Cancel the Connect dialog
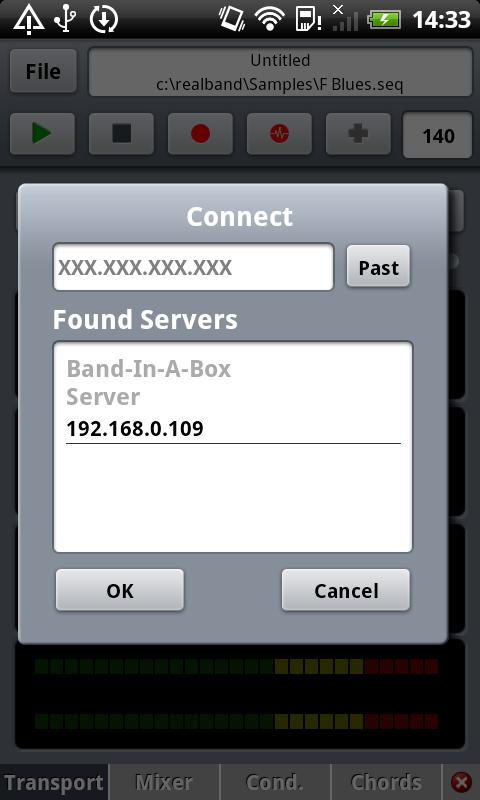Image resolution: width=480 pixels, height=800 pixels. coord(346,590)
